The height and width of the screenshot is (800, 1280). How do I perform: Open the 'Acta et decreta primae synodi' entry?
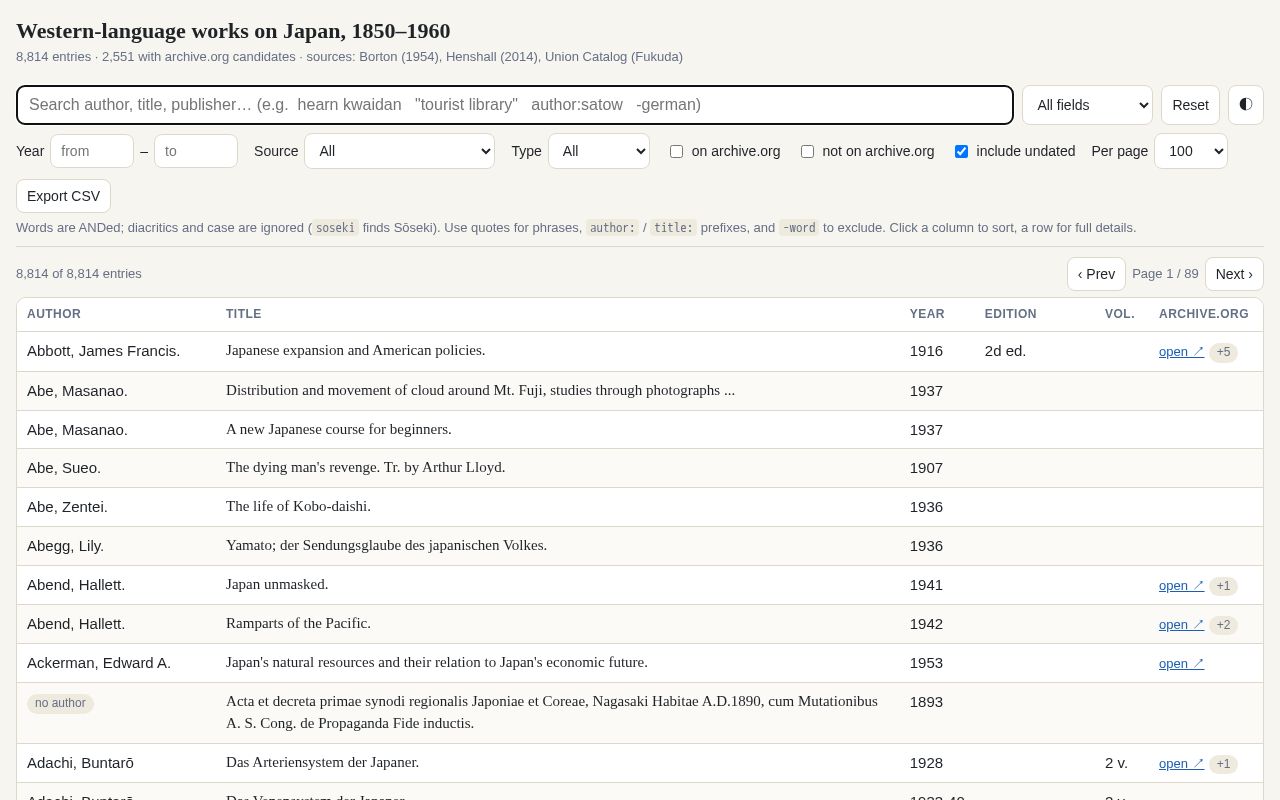point(640,713)
